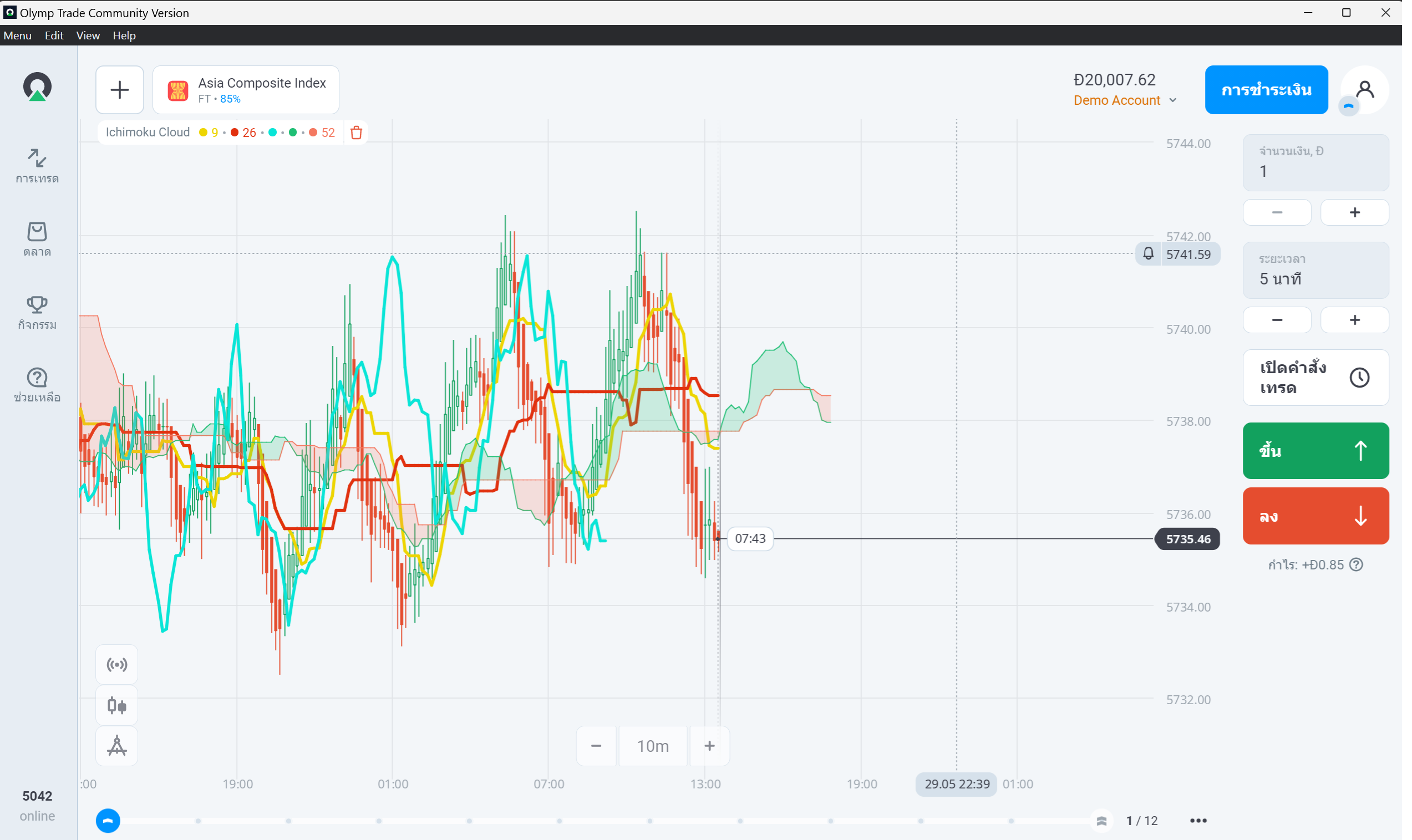Click the blue slider handle at bottom

point(108,820)
